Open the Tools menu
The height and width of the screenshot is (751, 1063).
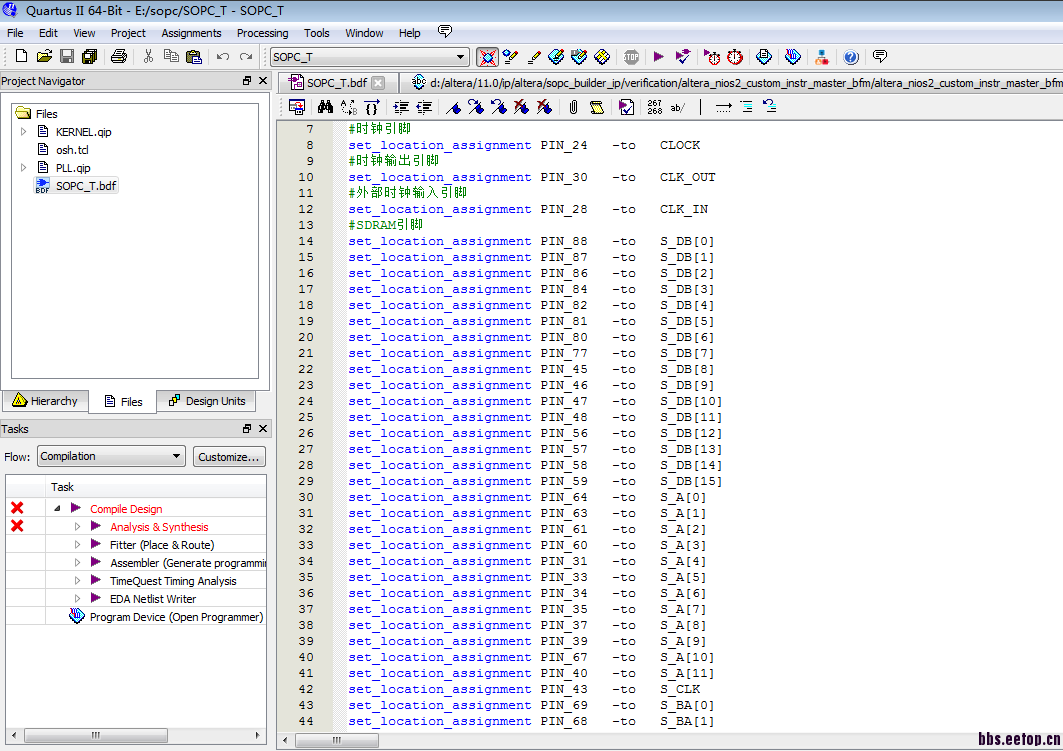pos(317,33)
